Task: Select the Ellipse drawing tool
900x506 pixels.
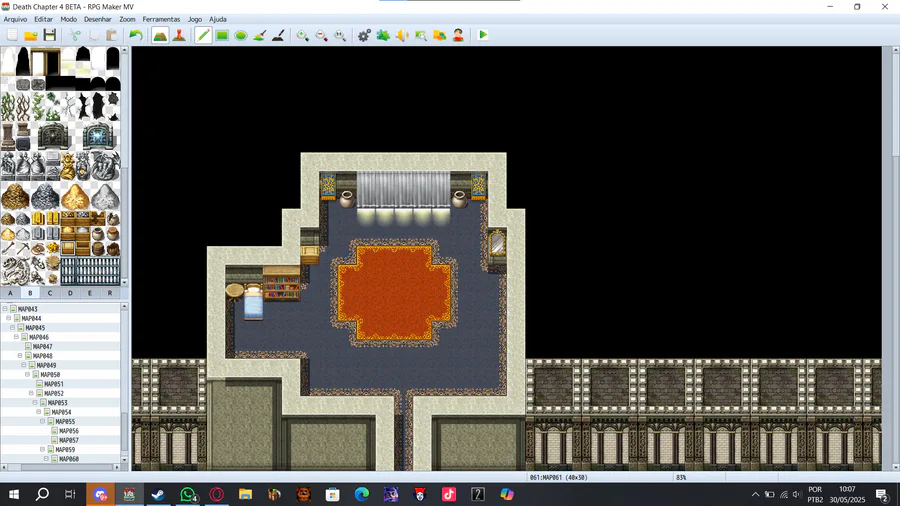Action: (241, 35)
